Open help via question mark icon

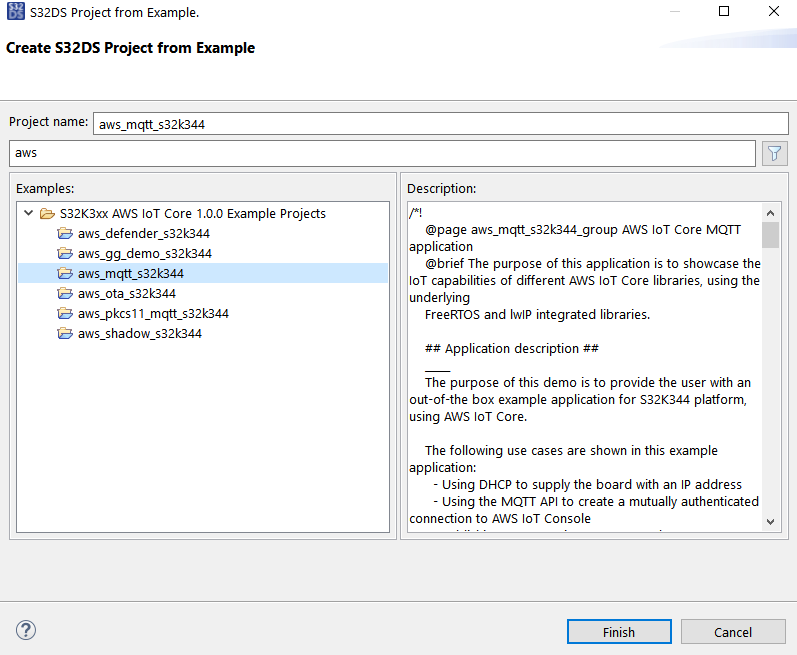(x=26, y=630)
